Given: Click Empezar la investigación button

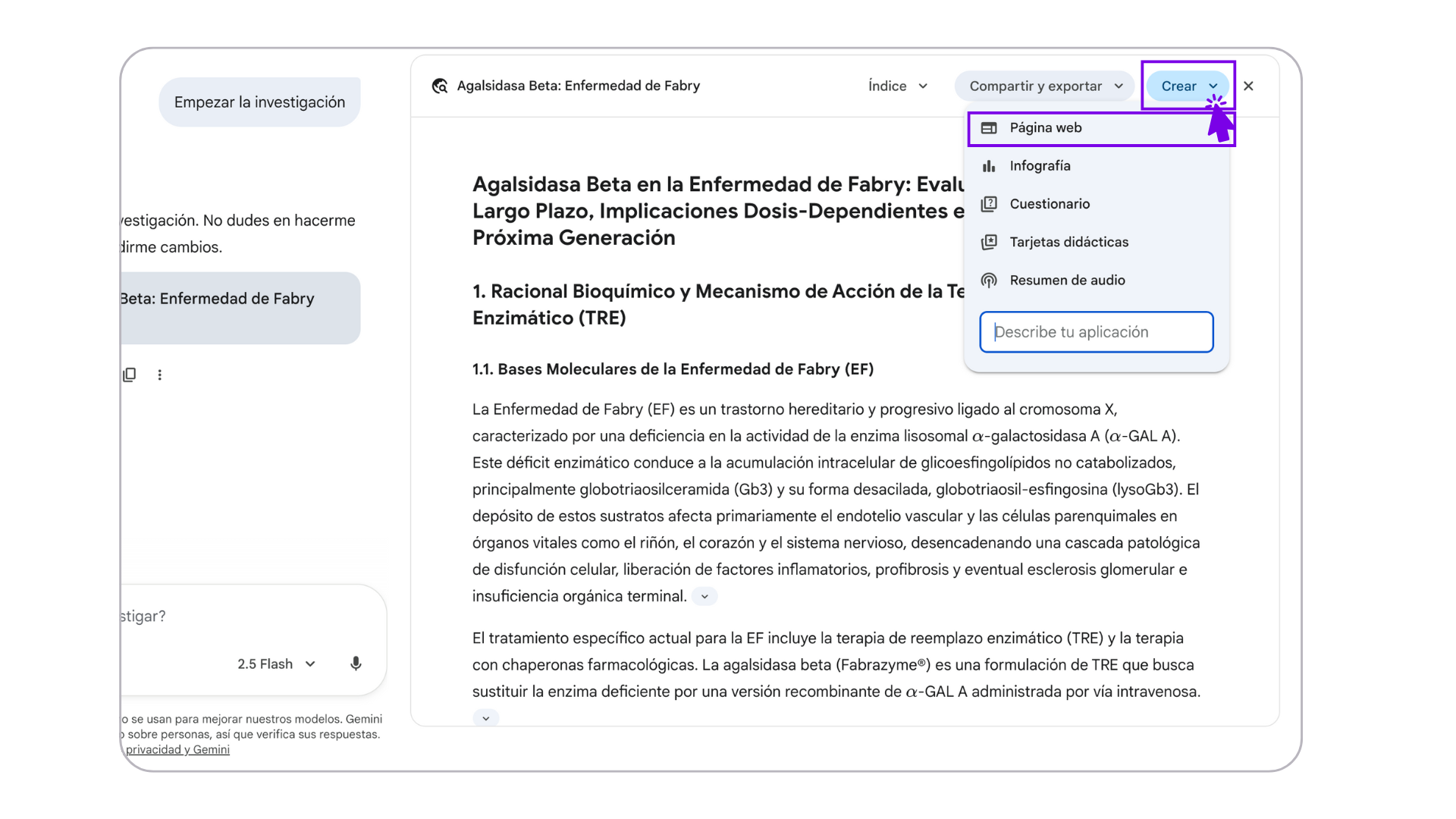Looking at the screenshot, I should (259, 102).
